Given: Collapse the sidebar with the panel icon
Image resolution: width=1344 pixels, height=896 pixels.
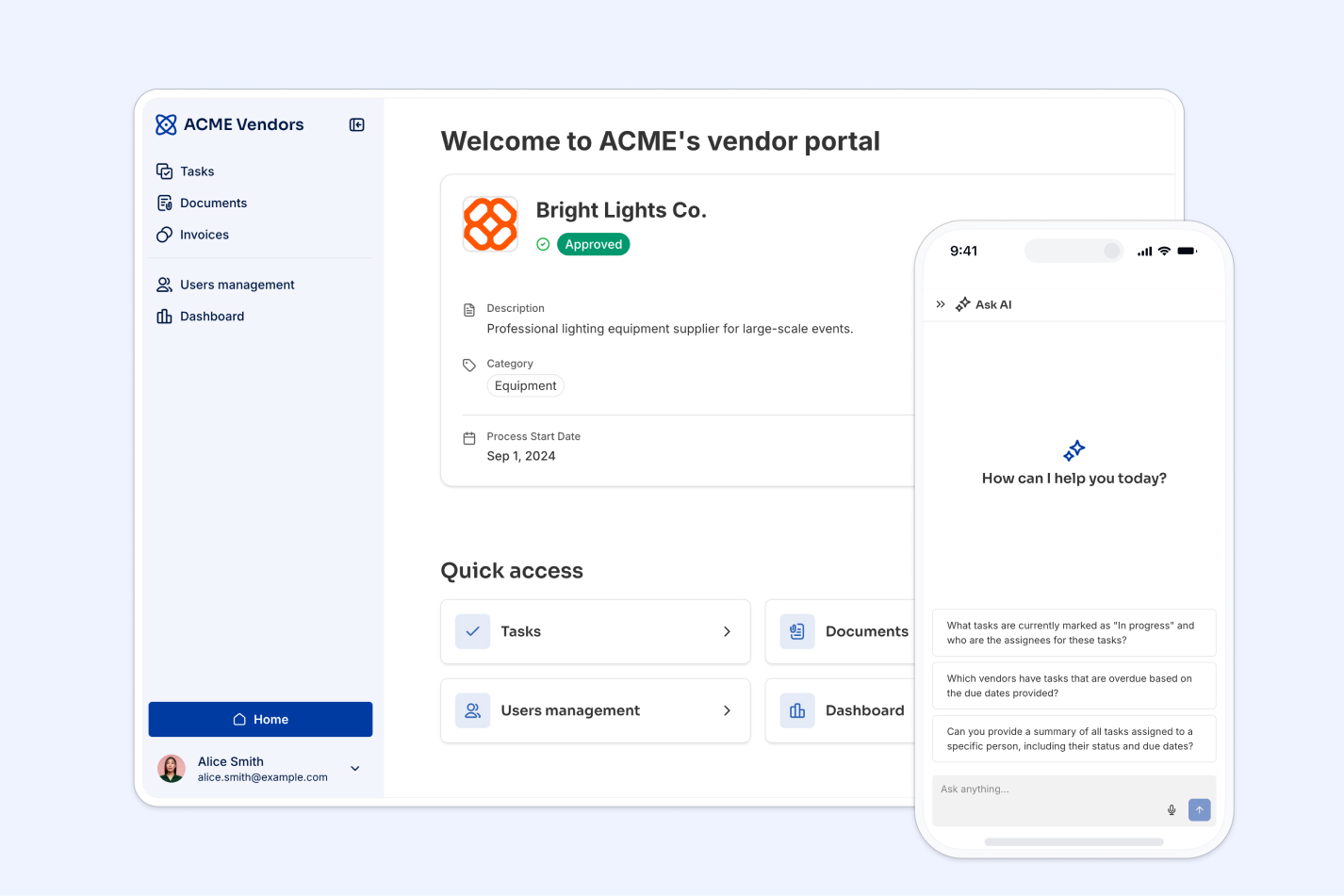Looking at the screenshot, I should [357, 124].
